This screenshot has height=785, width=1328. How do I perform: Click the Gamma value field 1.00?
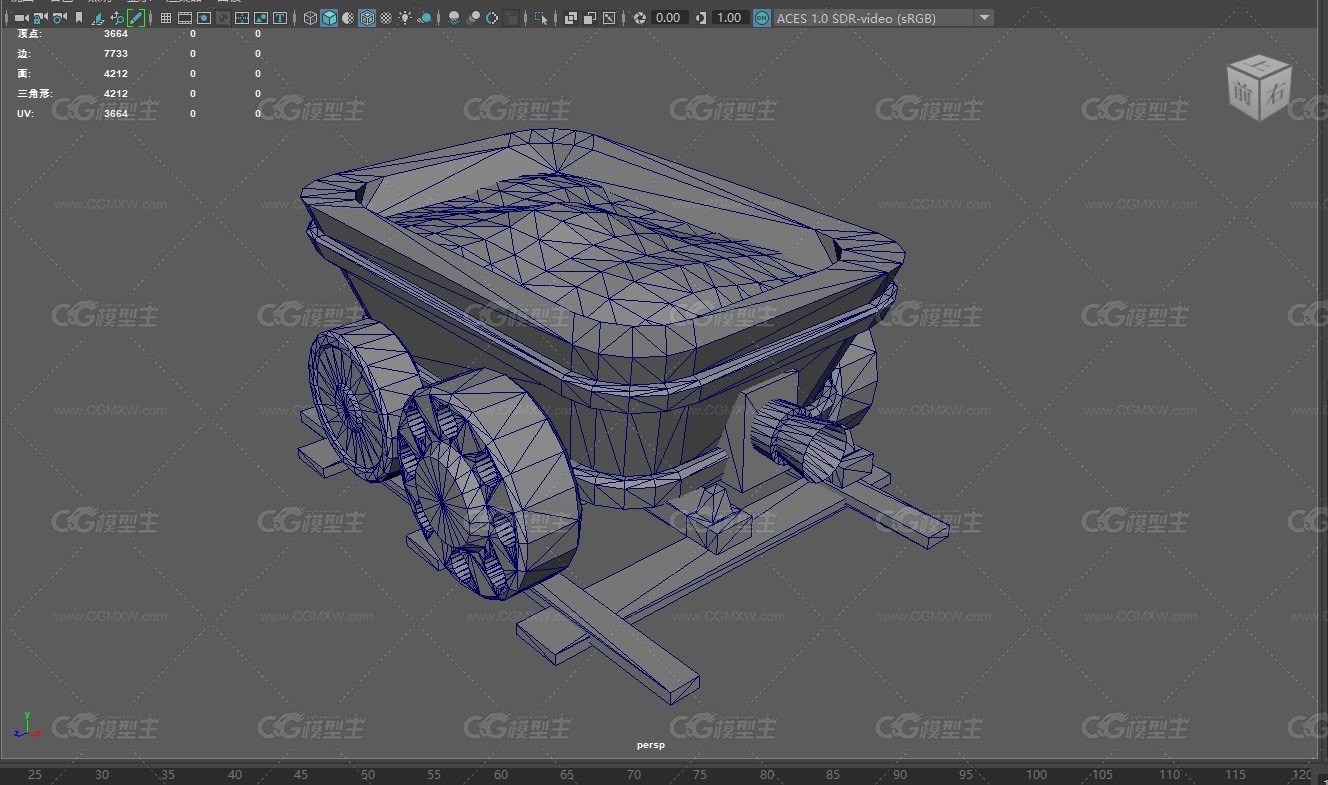(730, 18)
